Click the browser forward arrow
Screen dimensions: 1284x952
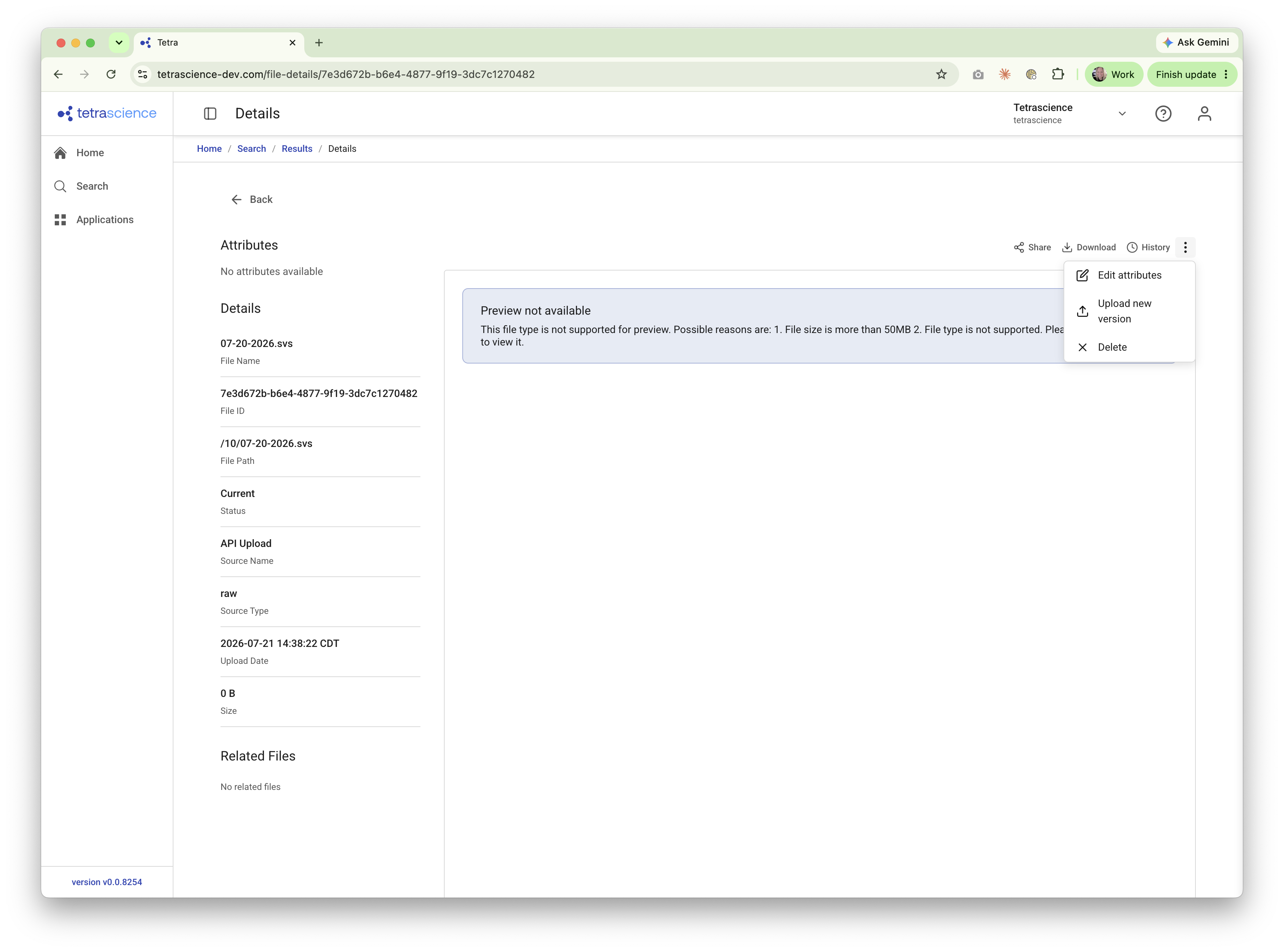pyautogui.click(x=85, y=74)
